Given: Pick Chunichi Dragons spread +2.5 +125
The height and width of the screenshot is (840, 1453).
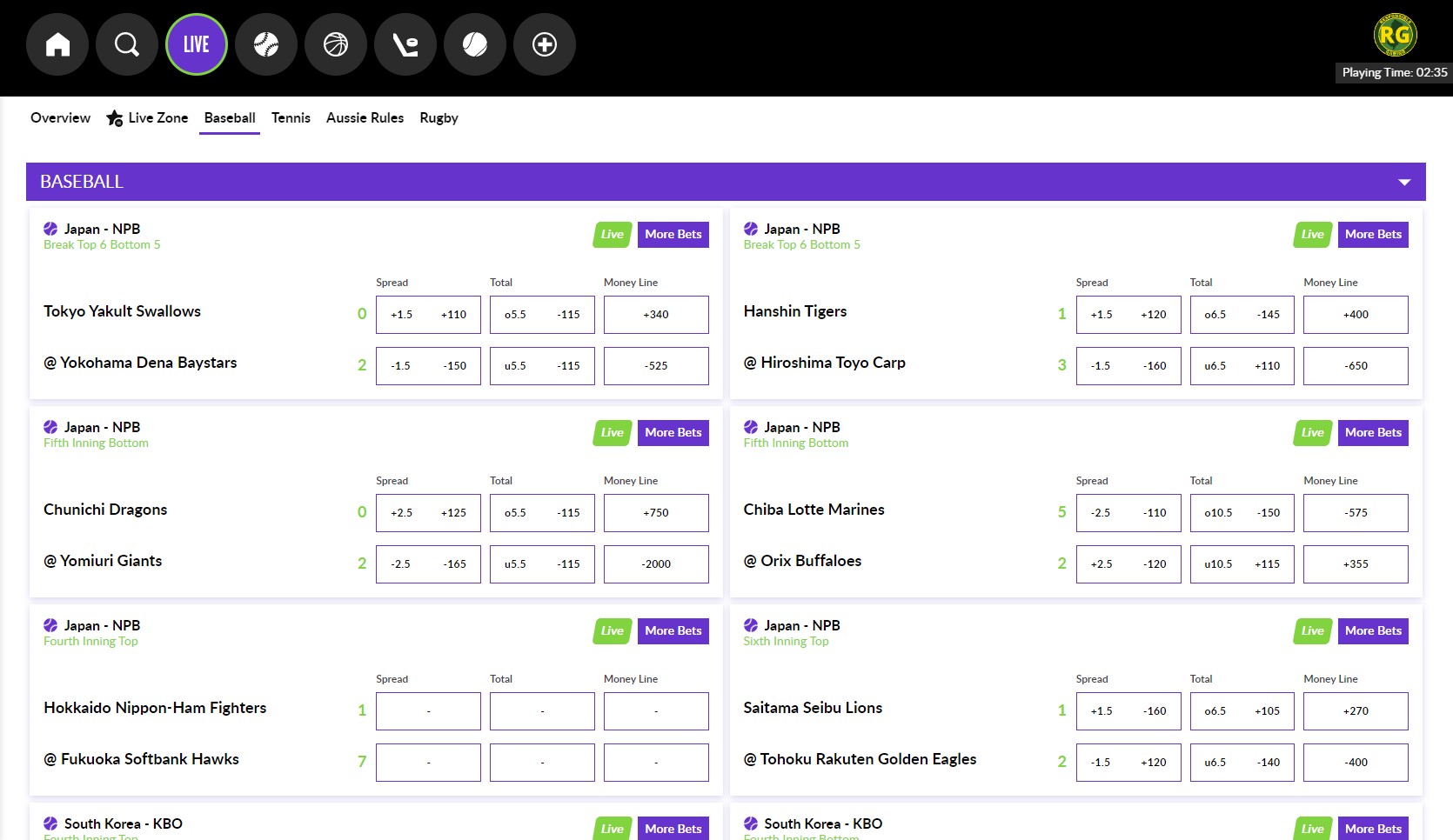Looking at the screenshot, I should [x=428, y=513].
